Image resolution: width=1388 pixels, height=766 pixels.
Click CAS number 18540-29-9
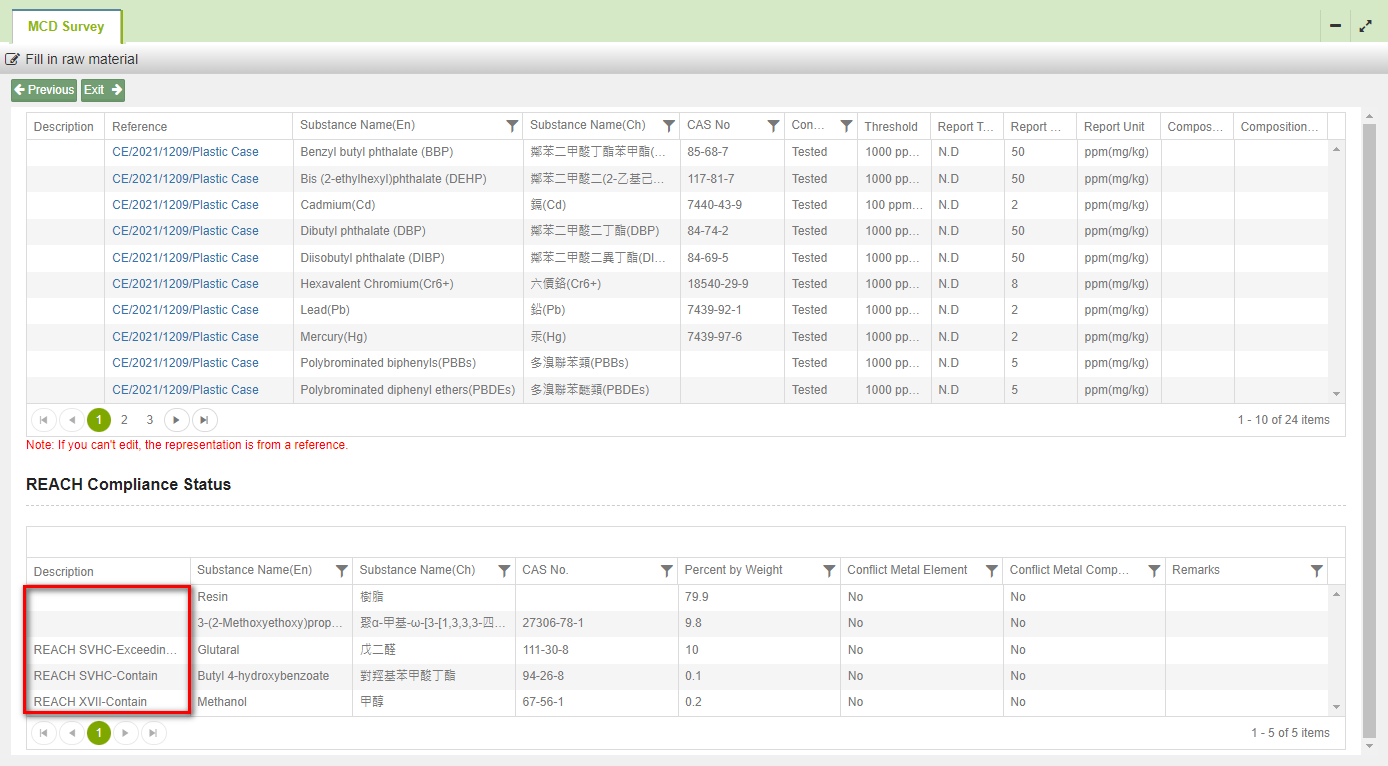(x=718, y=284)
